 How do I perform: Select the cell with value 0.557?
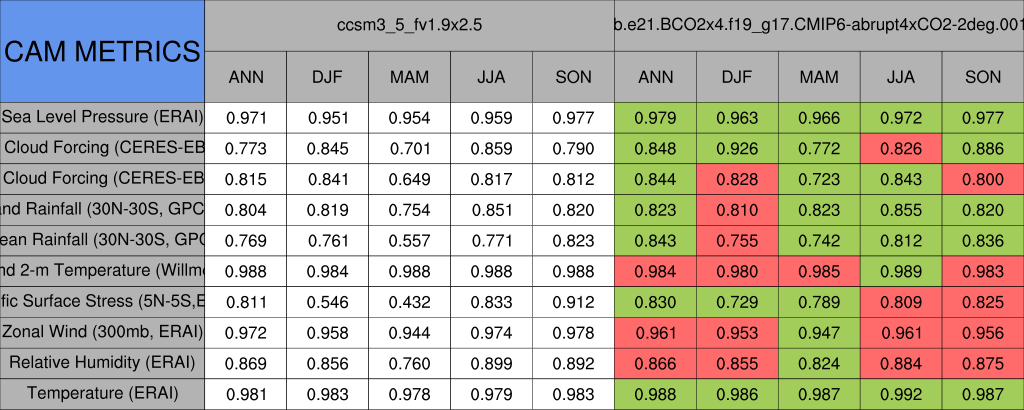click(409, 240)
